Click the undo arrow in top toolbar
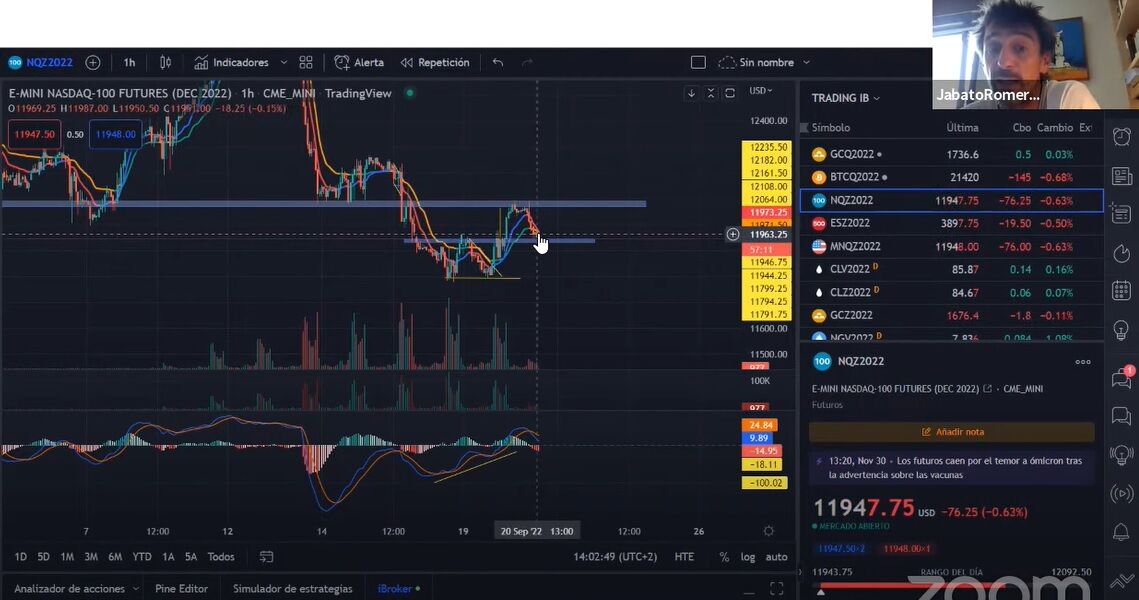The width and height of the screenshot is (1139, 600). point(498,62)
